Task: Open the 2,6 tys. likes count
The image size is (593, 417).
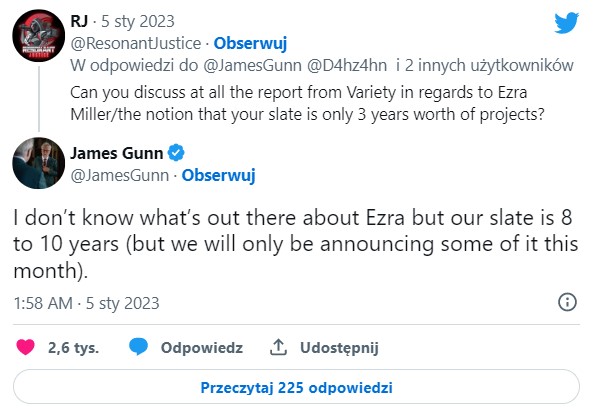Action: tap(73, 347)
